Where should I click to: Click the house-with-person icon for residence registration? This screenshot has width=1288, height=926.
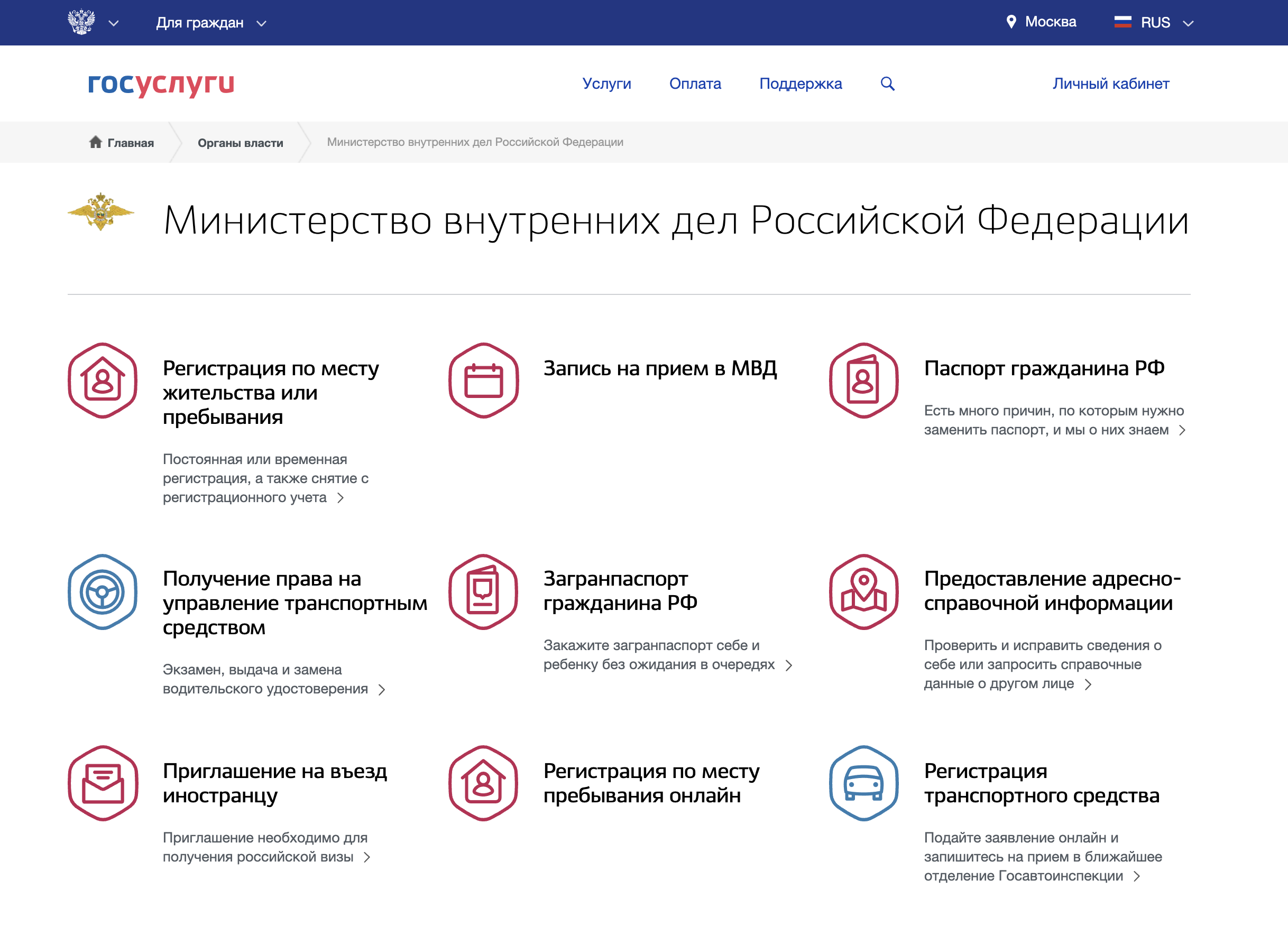click(103, 381)
